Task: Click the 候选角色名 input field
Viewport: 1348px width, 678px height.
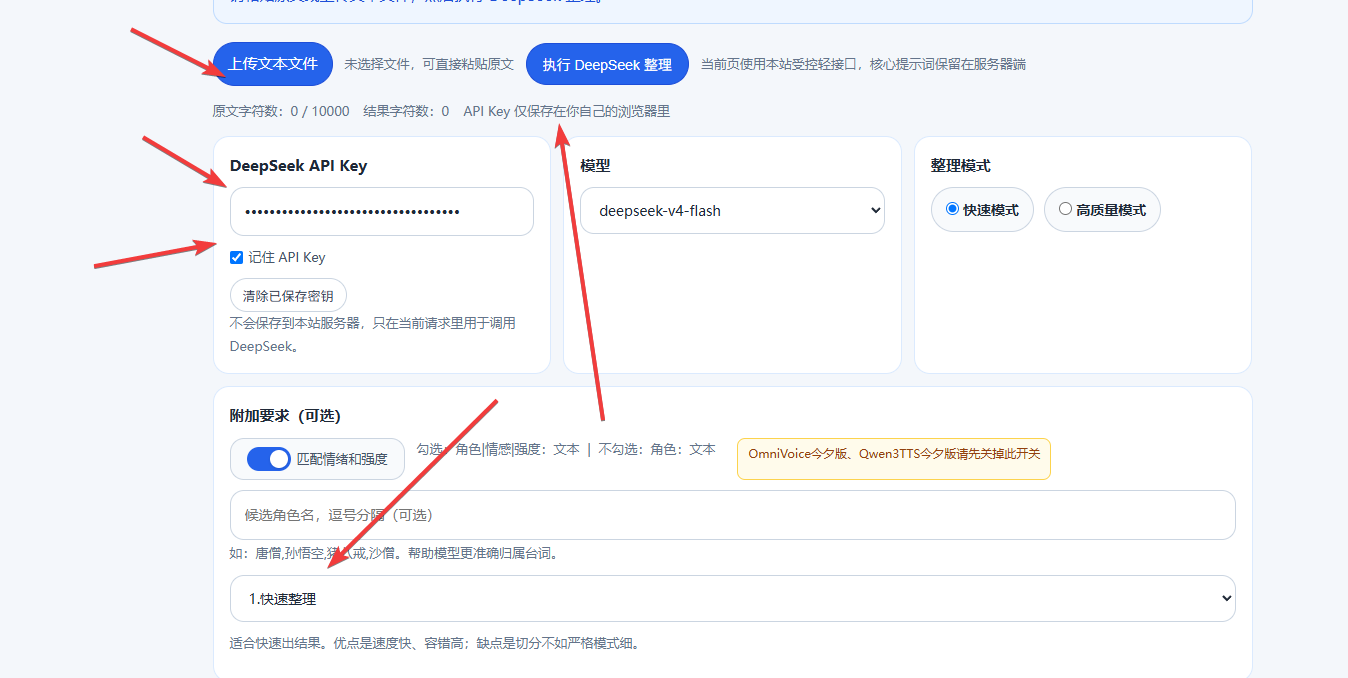Action: [732, 515]
